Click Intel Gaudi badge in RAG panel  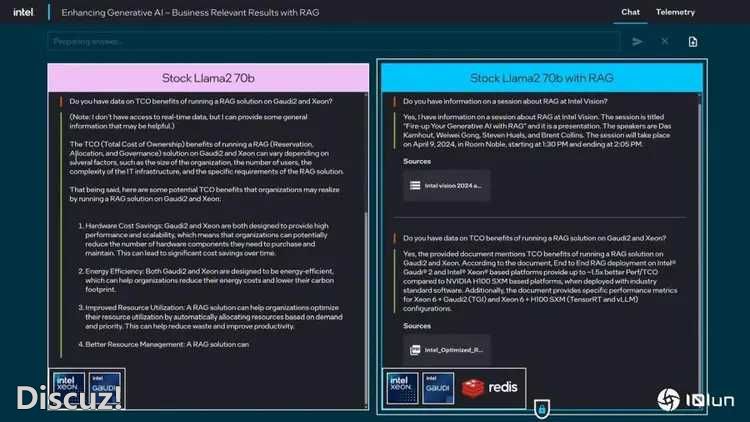(x=438, y=388)
